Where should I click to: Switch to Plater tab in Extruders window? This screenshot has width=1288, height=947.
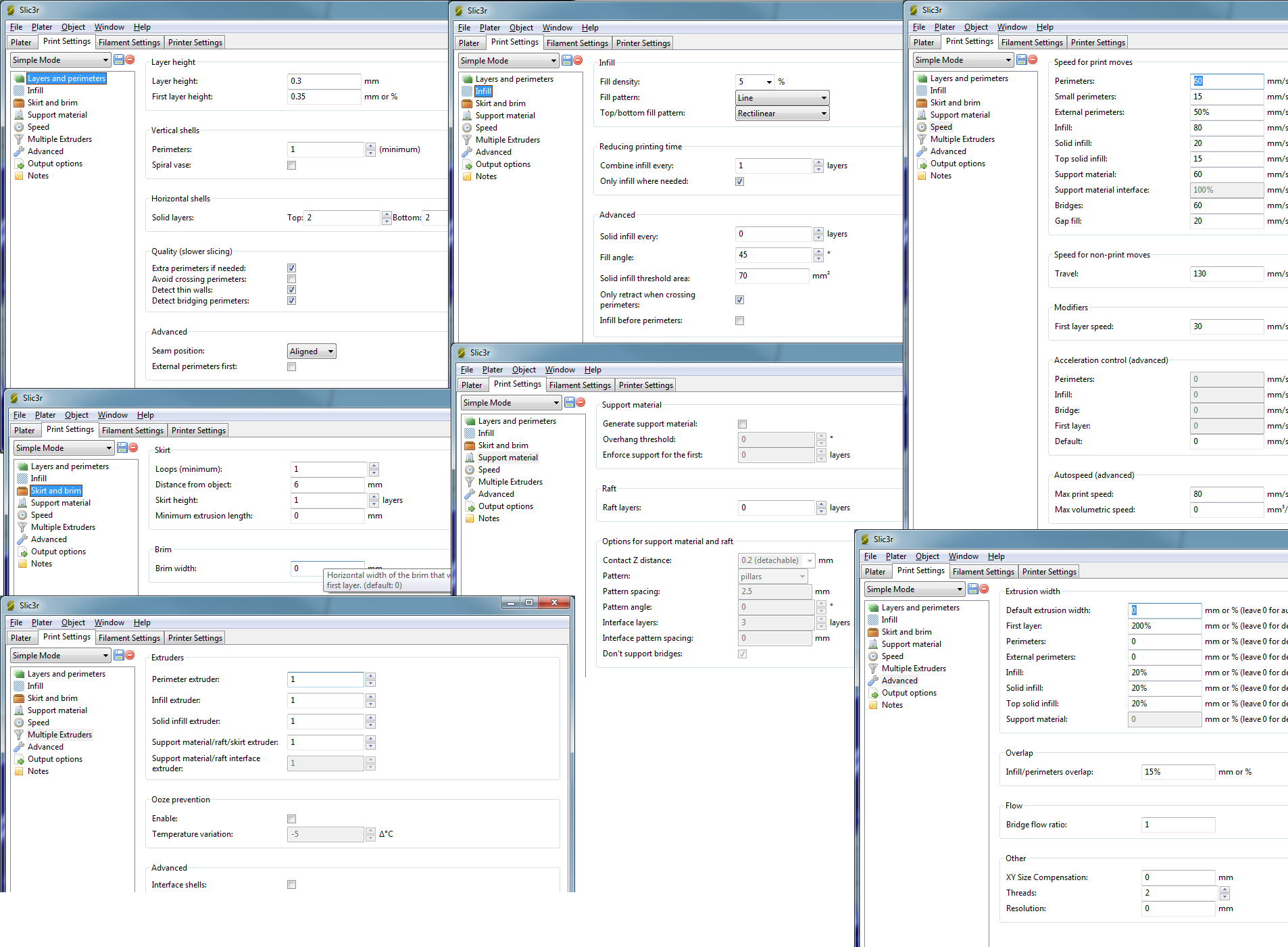(x=21, y=638)
